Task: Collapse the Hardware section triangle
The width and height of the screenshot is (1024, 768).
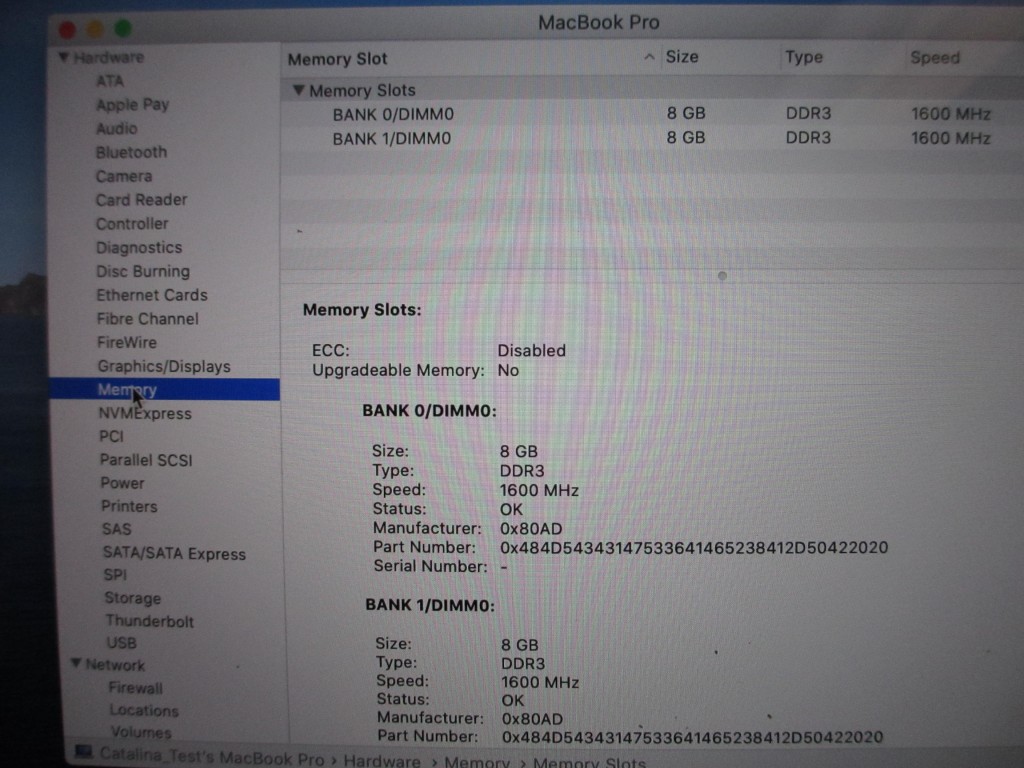Action: [x=63, y=57]
